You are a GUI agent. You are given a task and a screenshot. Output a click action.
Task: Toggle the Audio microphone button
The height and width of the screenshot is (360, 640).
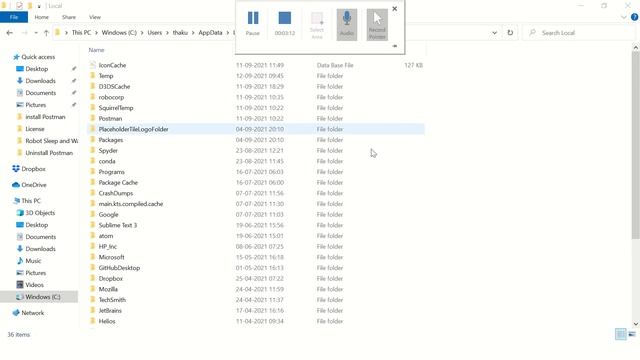347,24
